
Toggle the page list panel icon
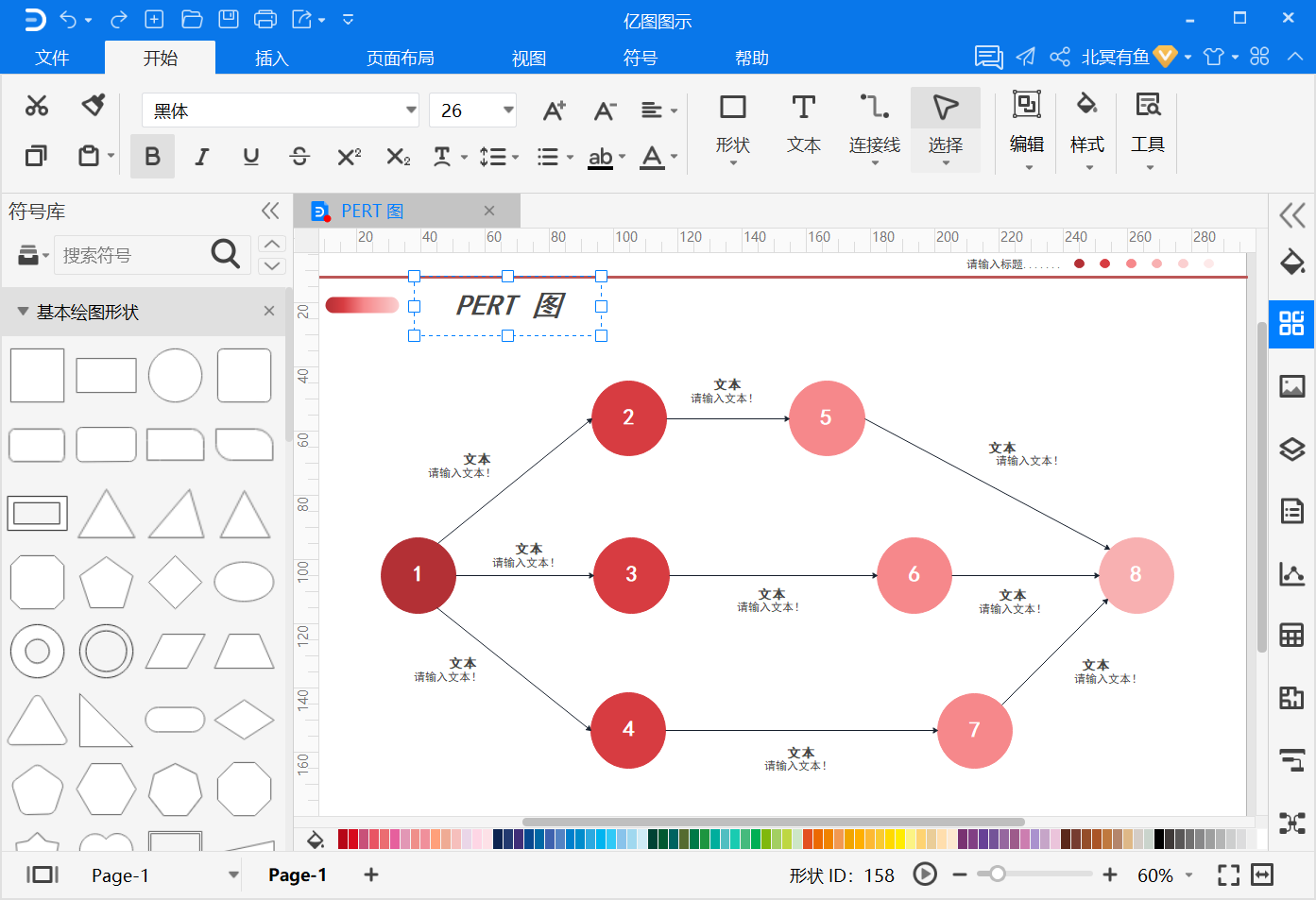pos(42,875)
